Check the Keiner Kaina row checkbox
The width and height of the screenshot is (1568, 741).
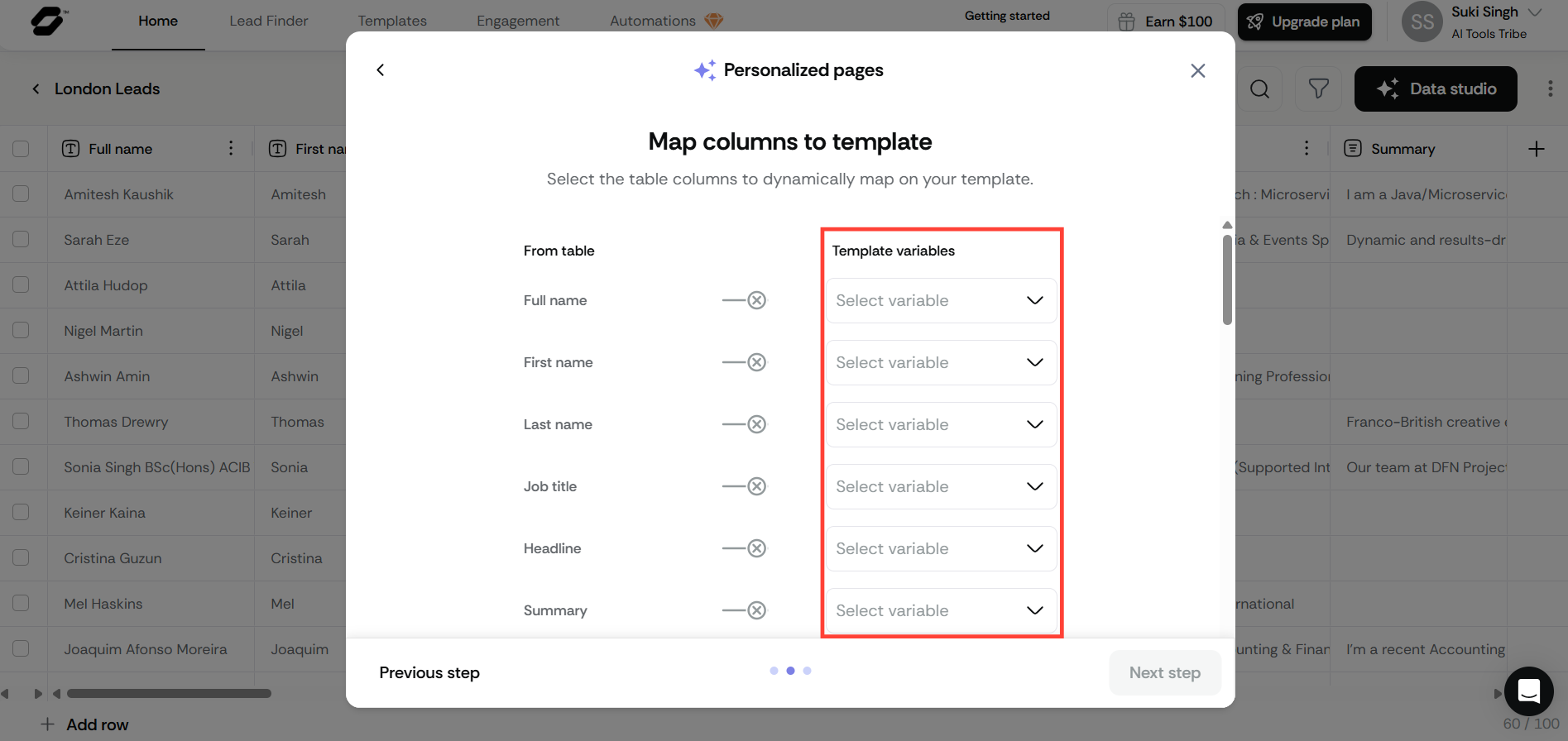21,512
